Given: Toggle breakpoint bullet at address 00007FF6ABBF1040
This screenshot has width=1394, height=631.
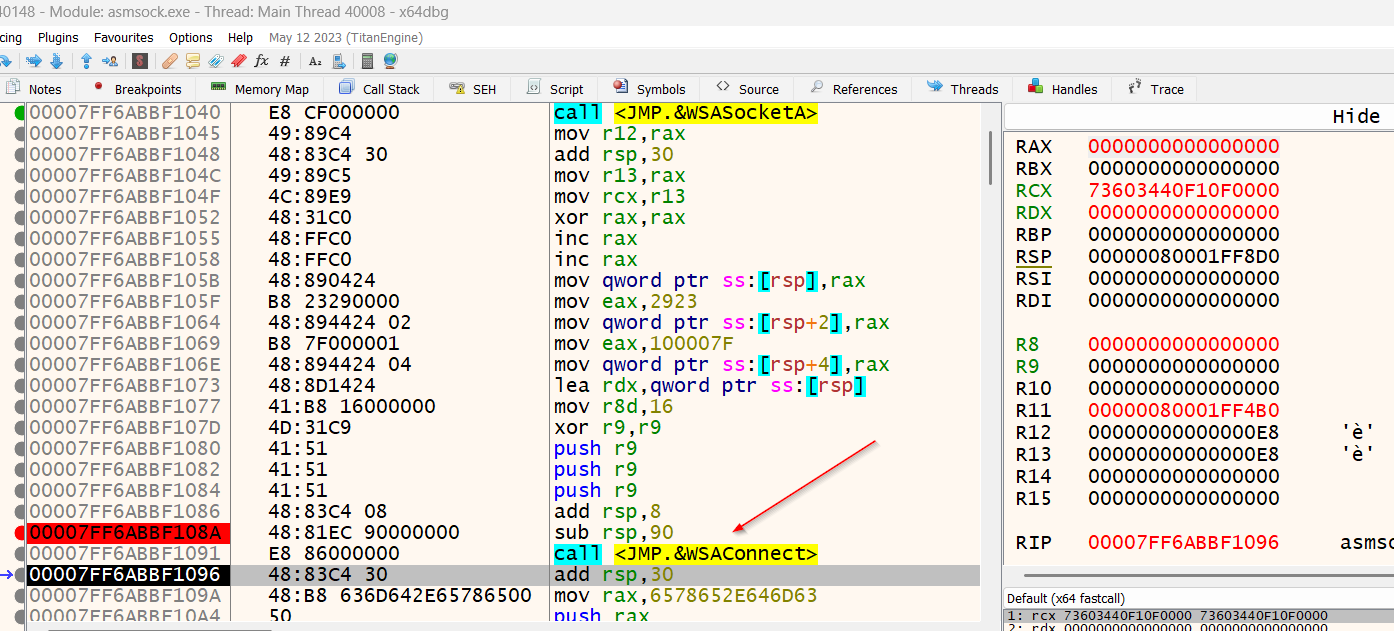Looking at the screenshot, I should coord(20,112).
